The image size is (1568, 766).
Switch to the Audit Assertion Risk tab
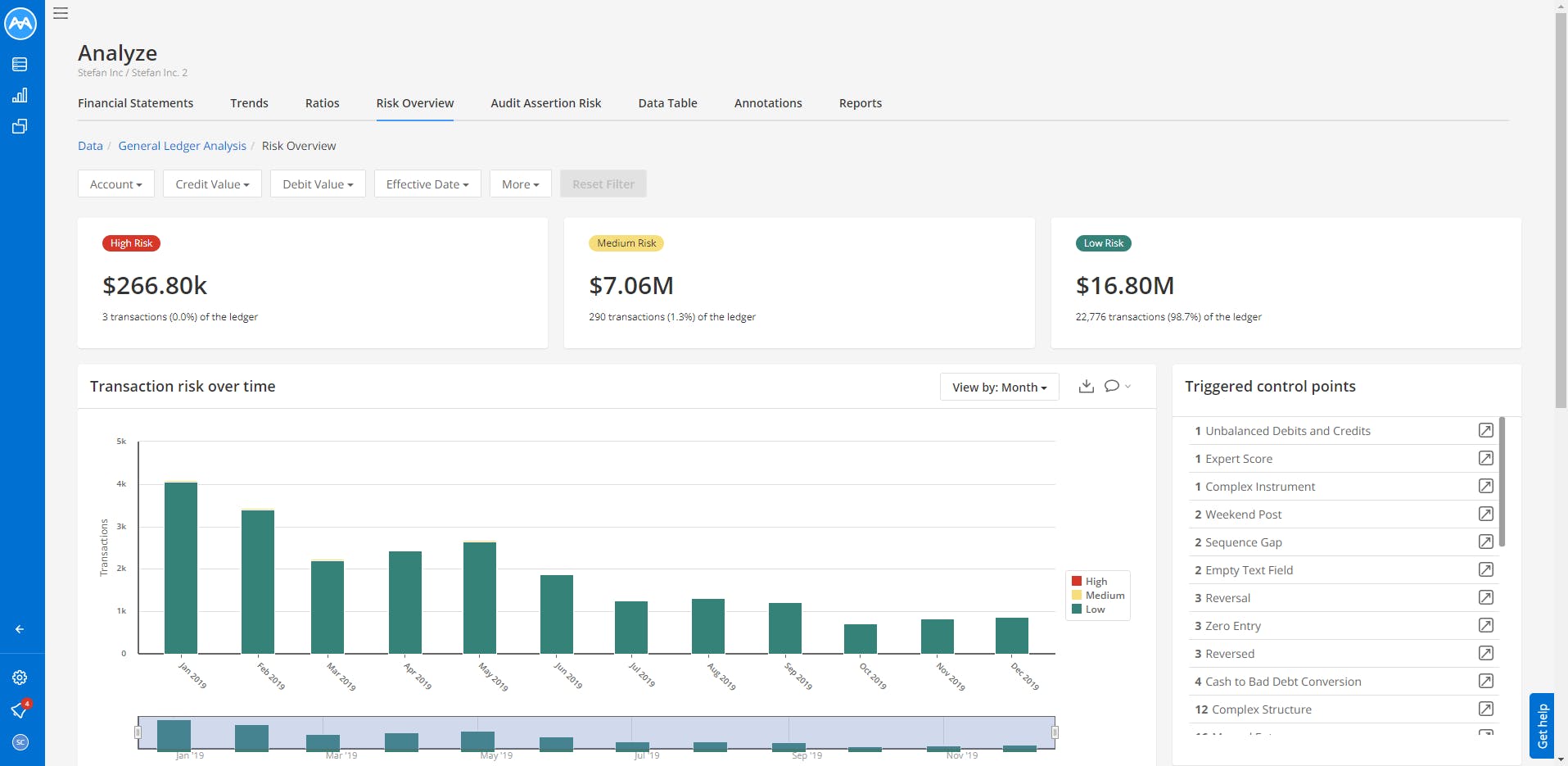pyautogui.click(x=546, y=103)
